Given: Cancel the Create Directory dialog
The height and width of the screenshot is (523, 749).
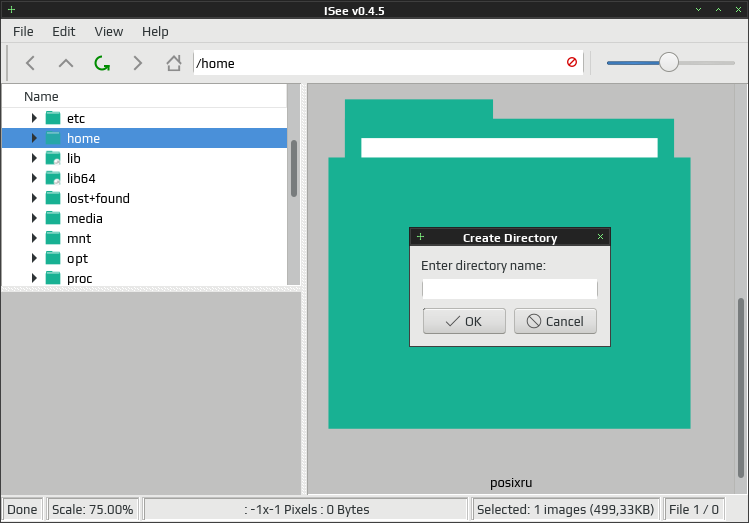Looking at the screenshot, I should [556, 321].
